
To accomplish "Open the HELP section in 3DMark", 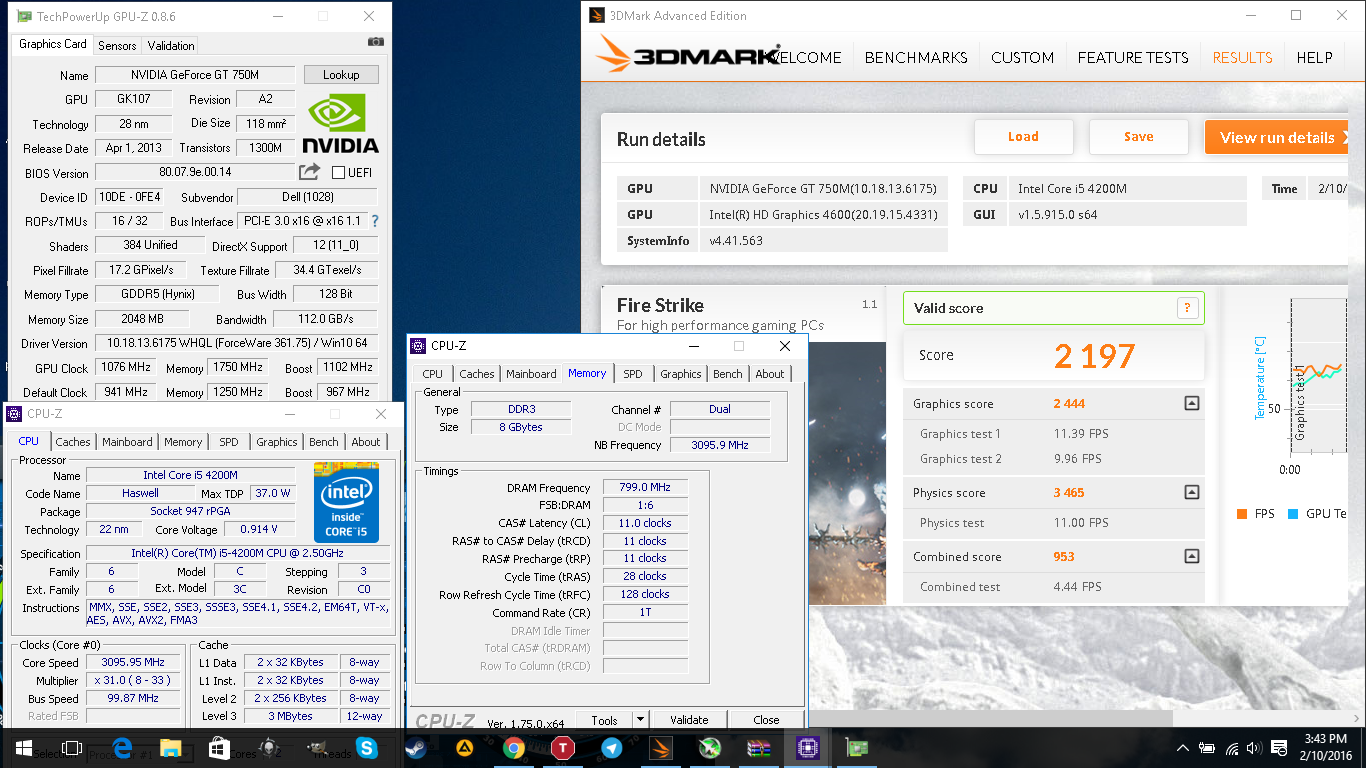I will click(1314, 57).
